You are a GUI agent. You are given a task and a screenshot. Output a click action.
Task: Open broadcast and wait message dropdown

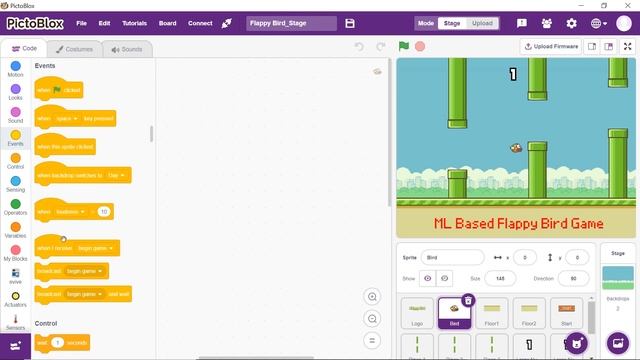pyautogui.click(x=84, y=294)
